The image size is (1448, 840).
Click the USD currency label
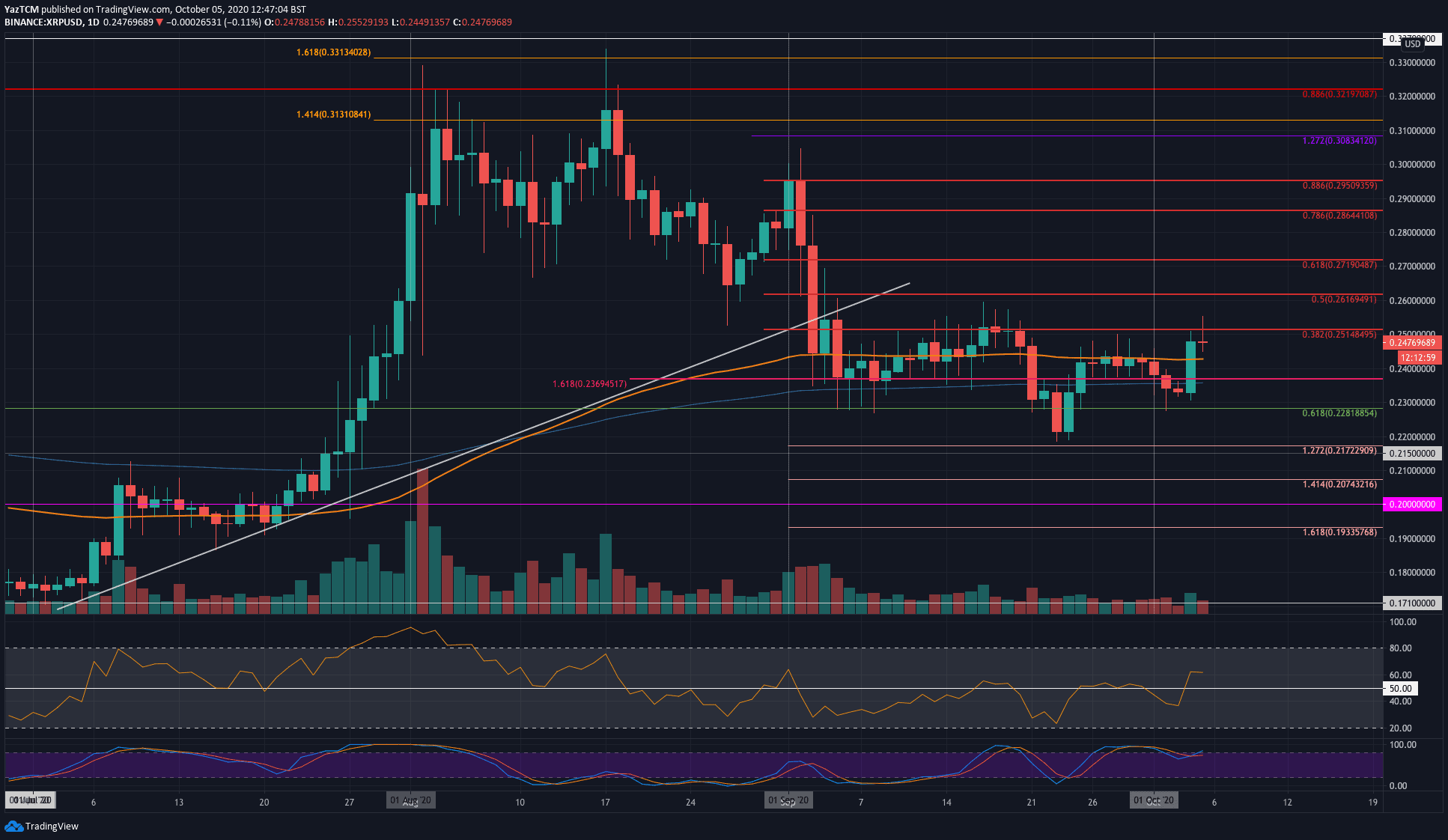(x=1412, y=44)
